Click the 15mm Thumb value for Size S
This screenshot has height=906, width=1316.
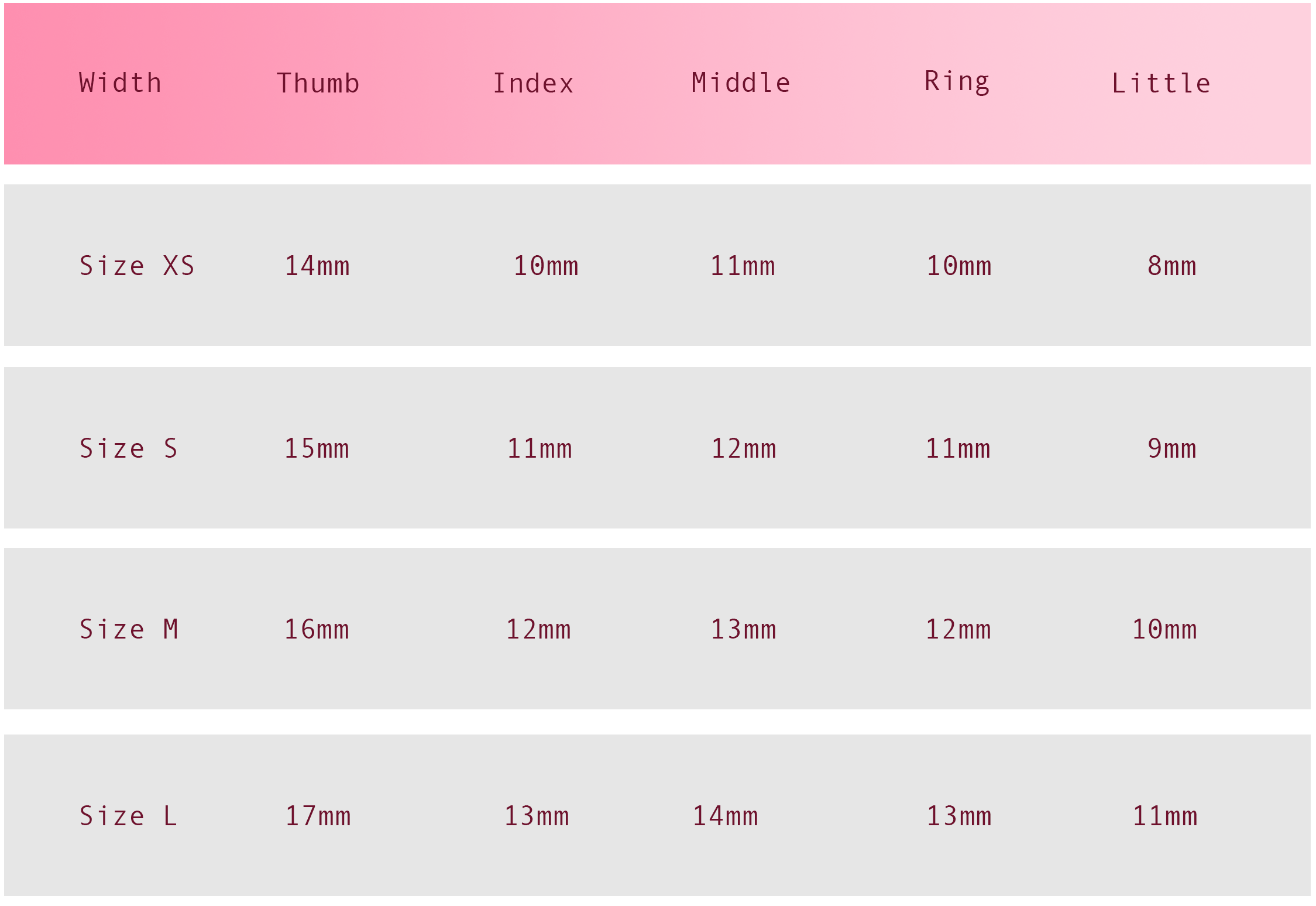coord(317,449)
